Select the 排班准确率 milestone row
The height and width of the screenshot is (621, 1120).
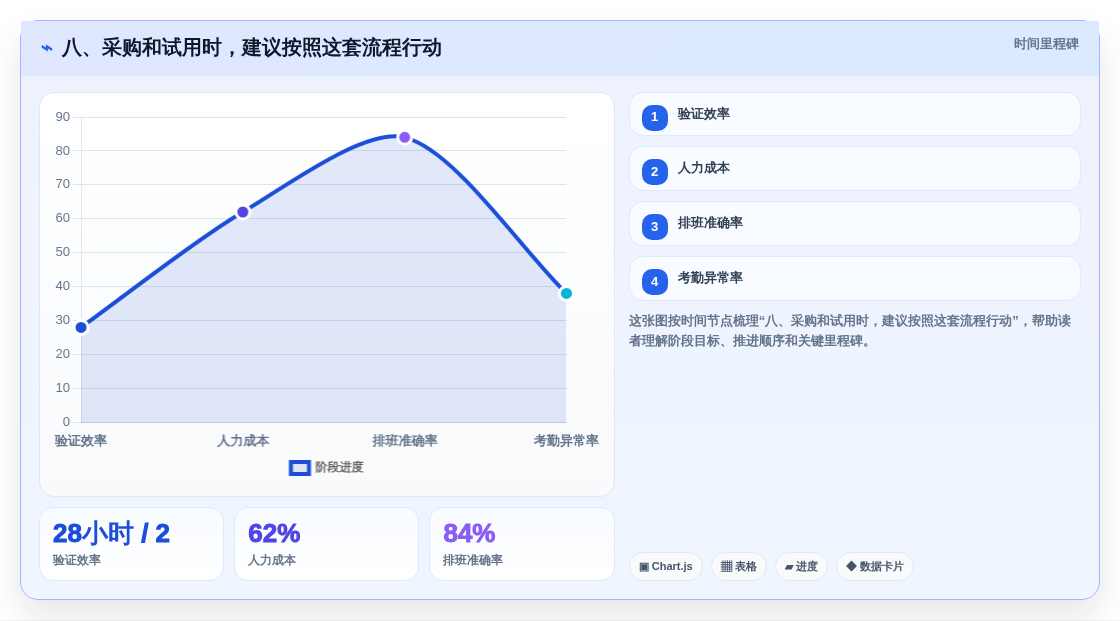(854, 224)
